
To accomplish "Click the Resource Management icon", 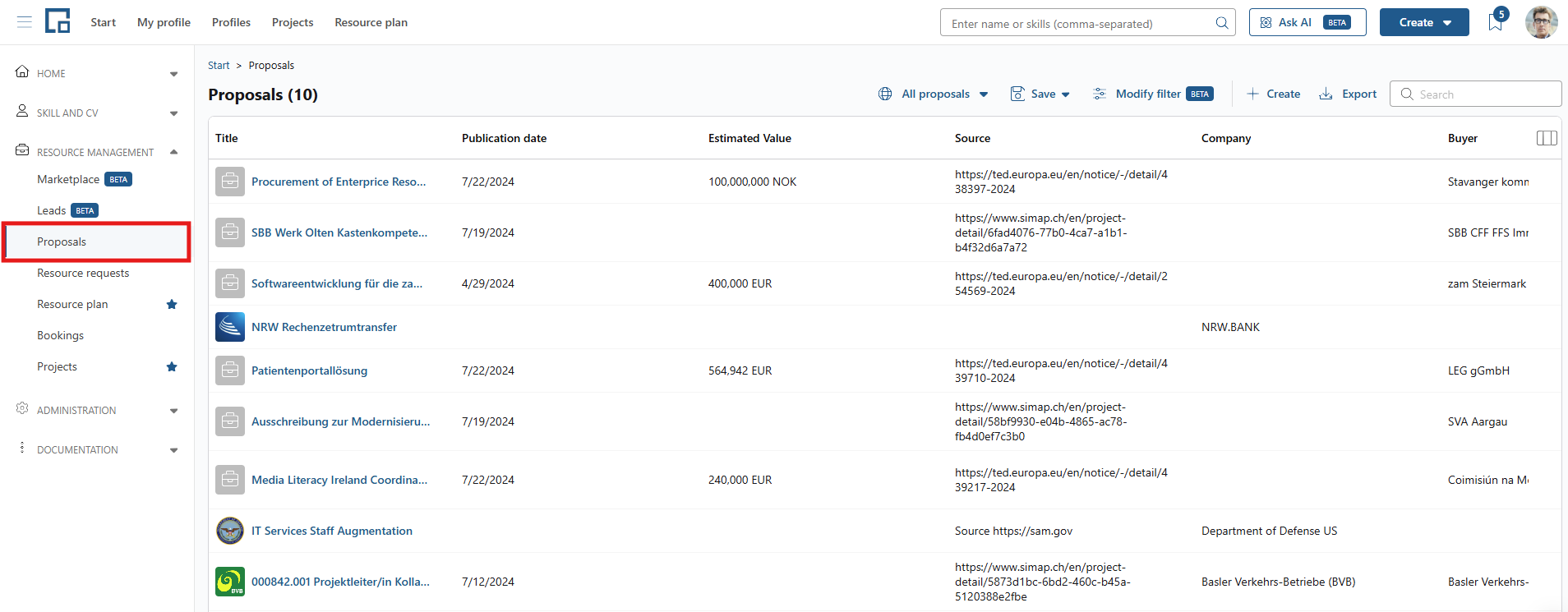I will (22, 150).
